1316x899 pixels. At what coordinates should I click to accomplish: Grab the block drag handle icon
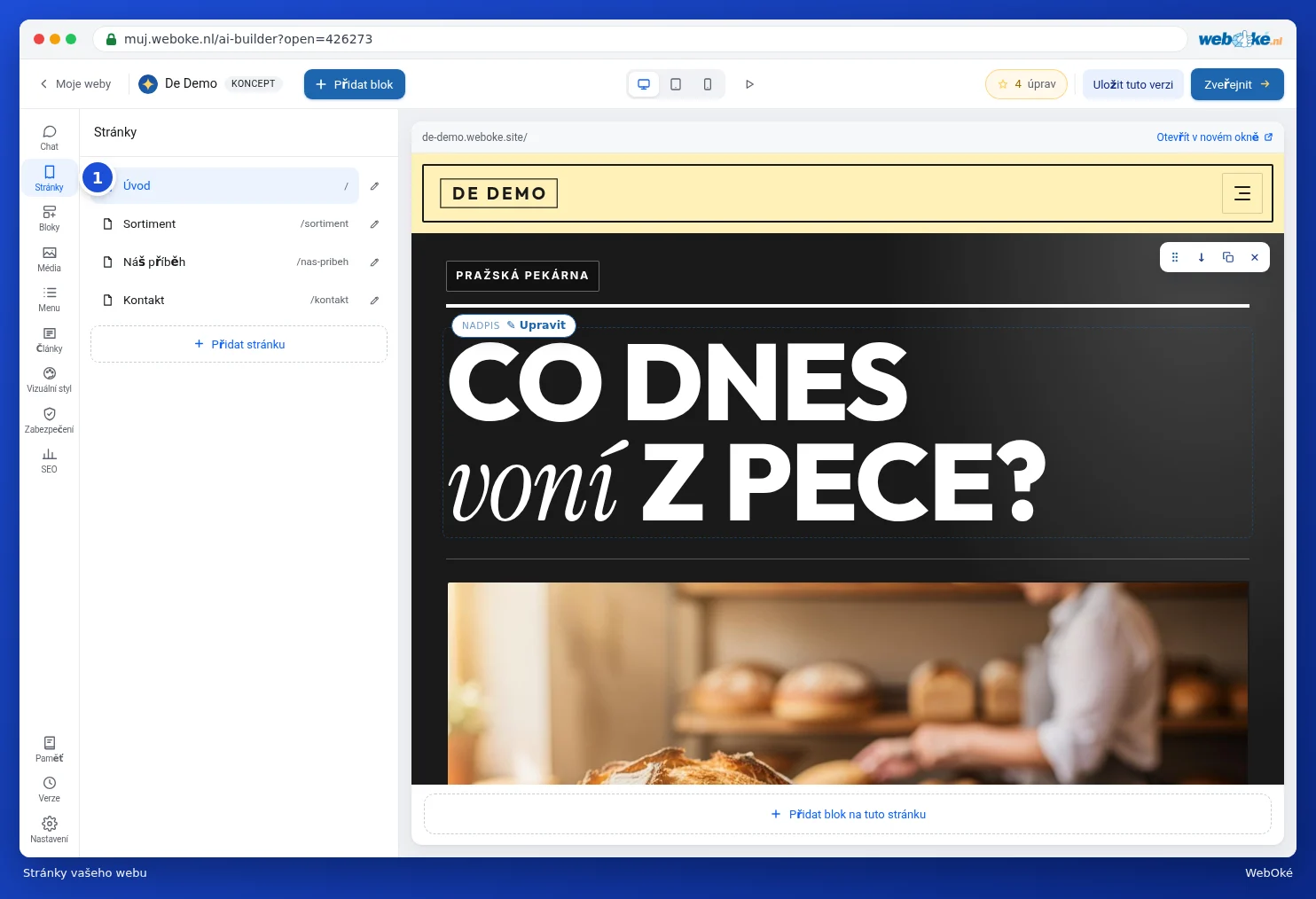point(1175,257)
